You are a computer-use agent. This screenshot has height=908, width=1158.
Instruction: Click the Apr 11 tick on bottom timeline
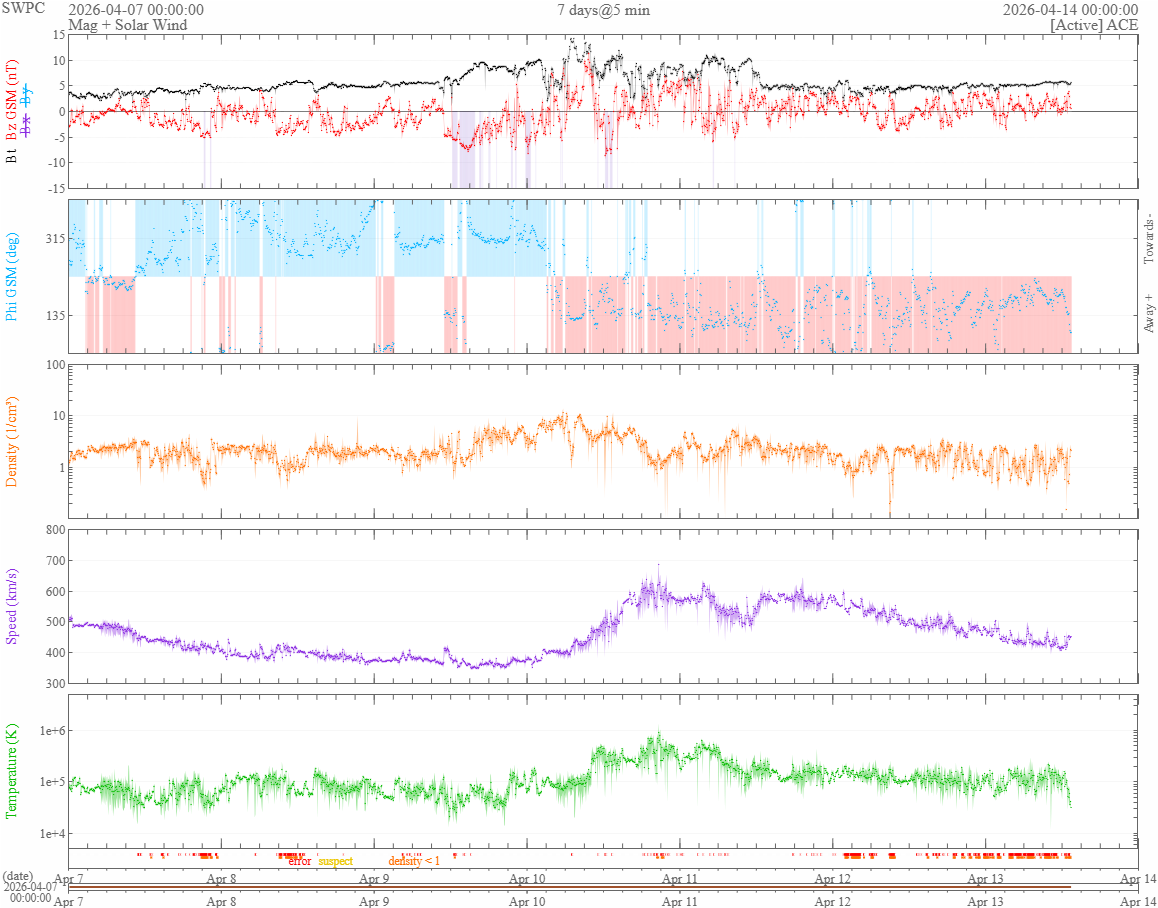(680, 901)
